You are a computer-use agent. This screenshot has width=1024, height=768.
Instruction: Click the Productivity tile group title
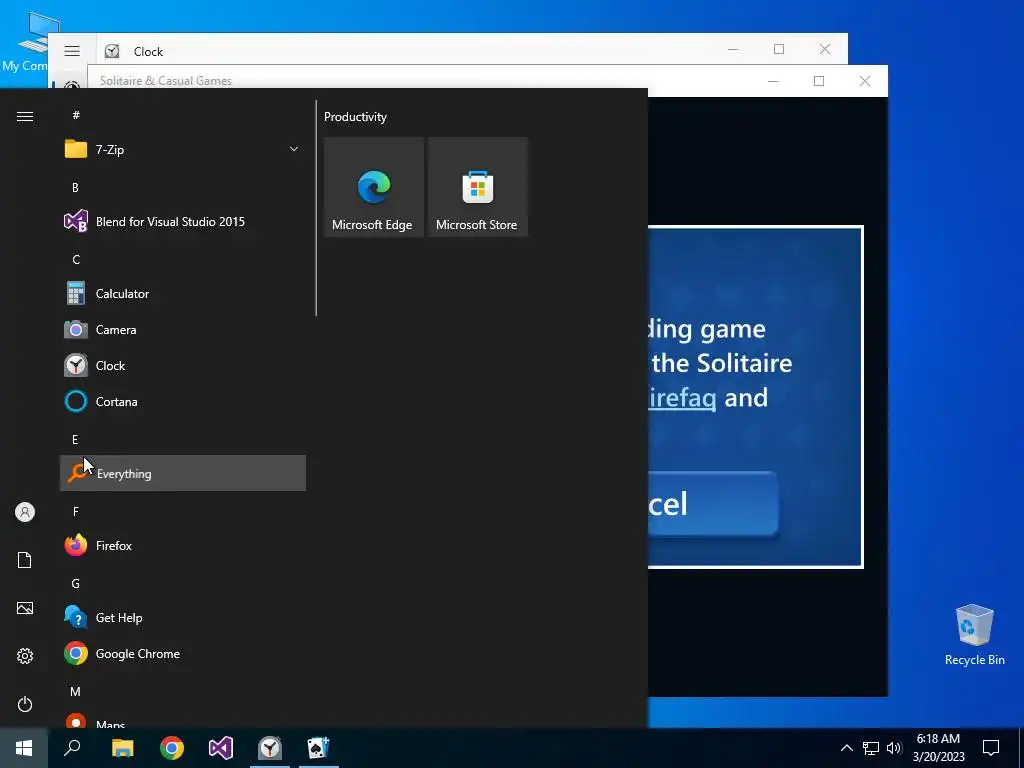tap(355, 117)
